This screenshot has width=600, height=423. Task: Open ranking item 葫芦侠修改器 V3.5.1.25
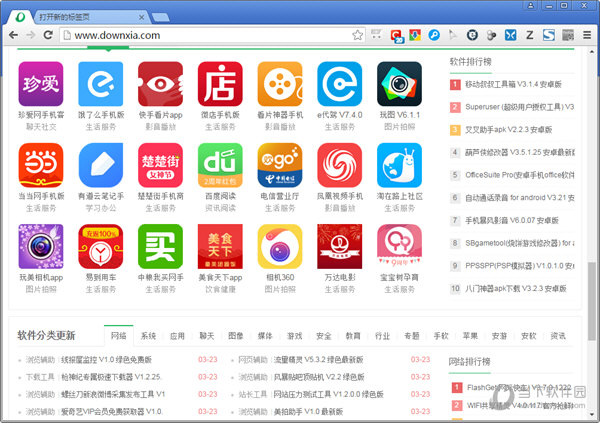click(520, 152)
